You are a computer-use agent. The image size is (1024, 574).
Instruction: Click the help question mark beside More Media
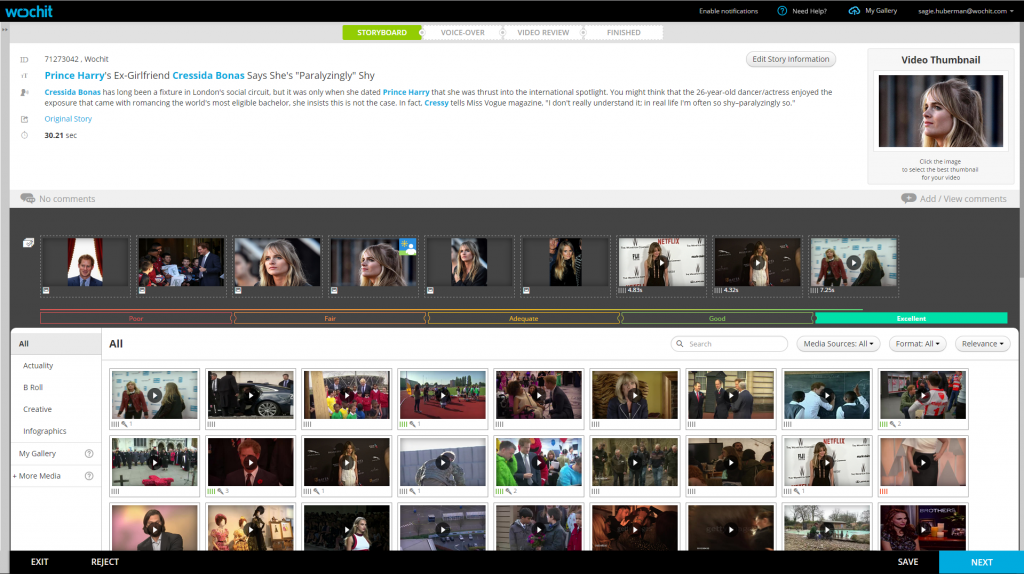tap(89, 476)
